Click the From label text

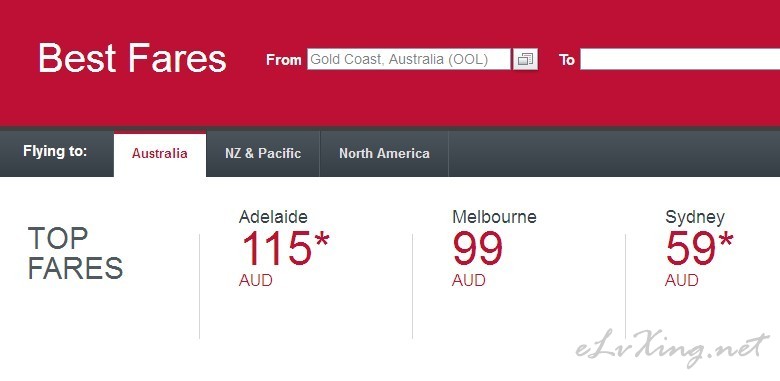point(284,60)
